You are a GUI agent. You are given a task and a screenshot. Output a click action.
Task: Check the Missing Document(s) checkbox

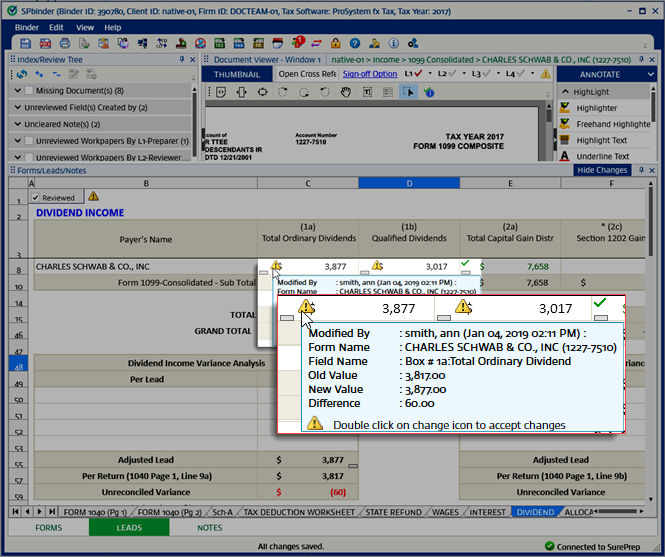[28, 91]
